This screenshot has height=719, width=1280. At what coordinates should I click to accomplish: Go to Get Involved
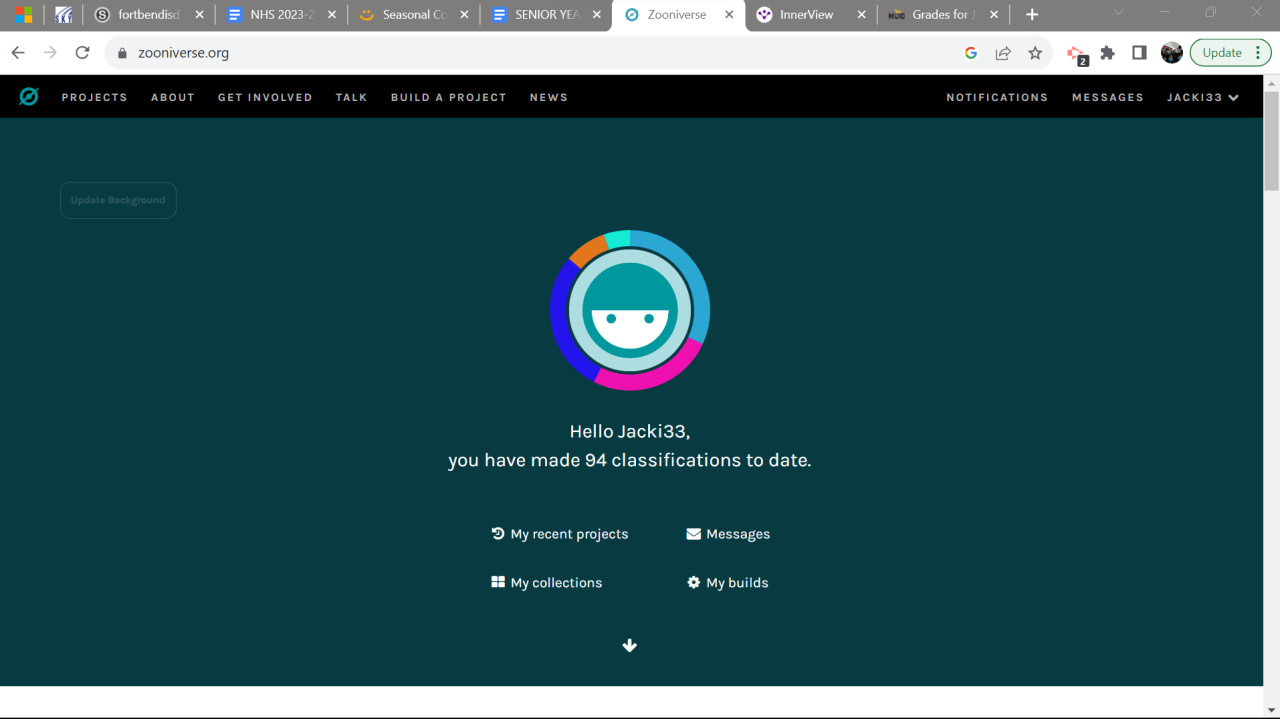click(x=265, y=97)
